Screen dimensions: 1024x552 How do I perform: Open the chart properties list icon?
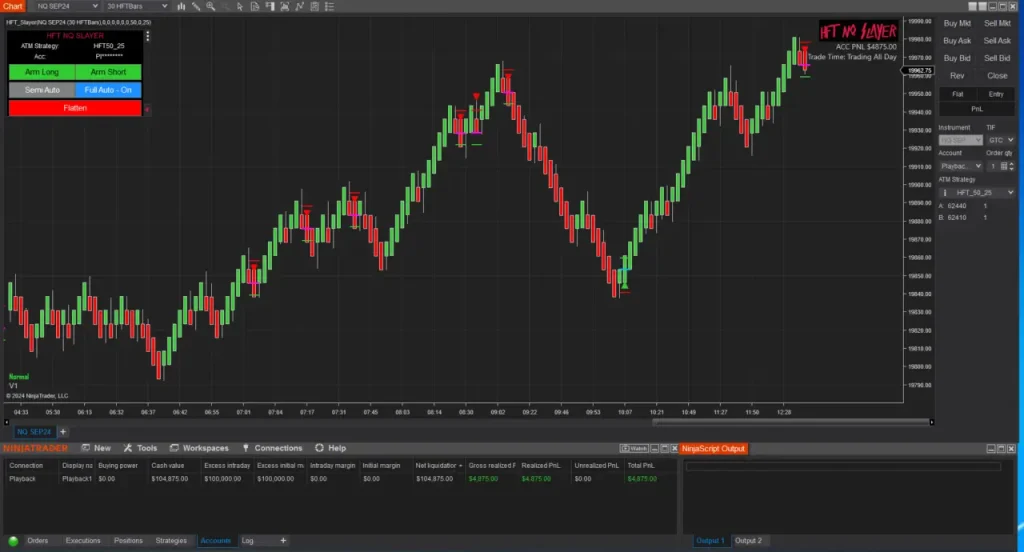330,6
